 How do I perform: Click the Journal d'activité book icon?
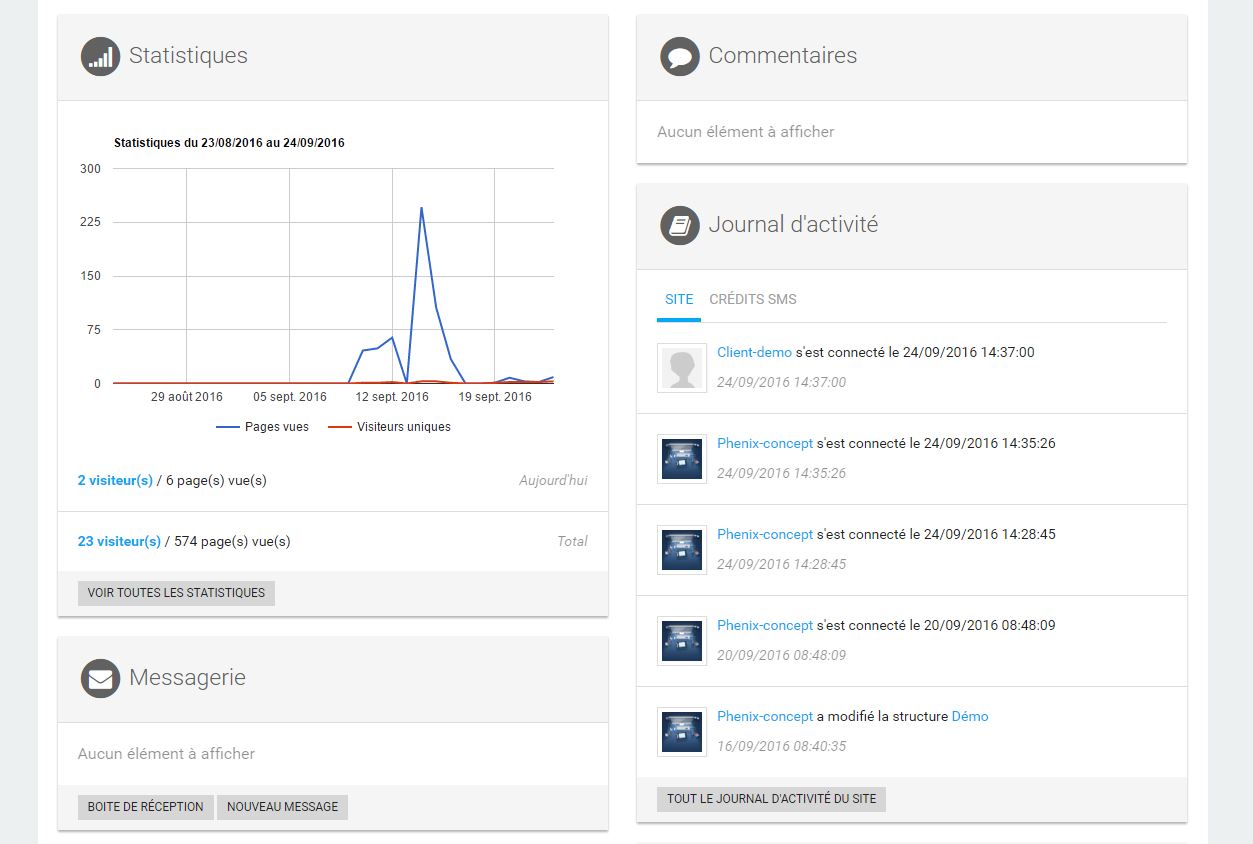pyautogui.click(x=680, y=225)
